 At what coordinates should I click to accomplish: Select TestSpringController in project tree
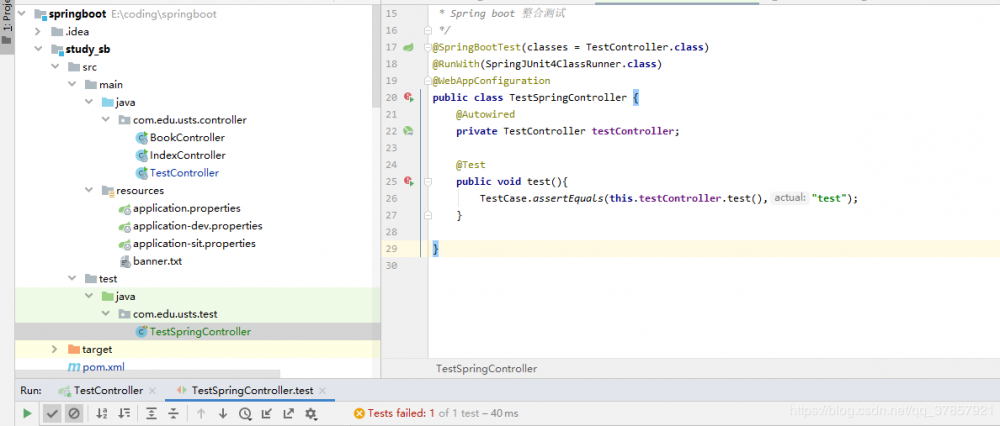200,332
